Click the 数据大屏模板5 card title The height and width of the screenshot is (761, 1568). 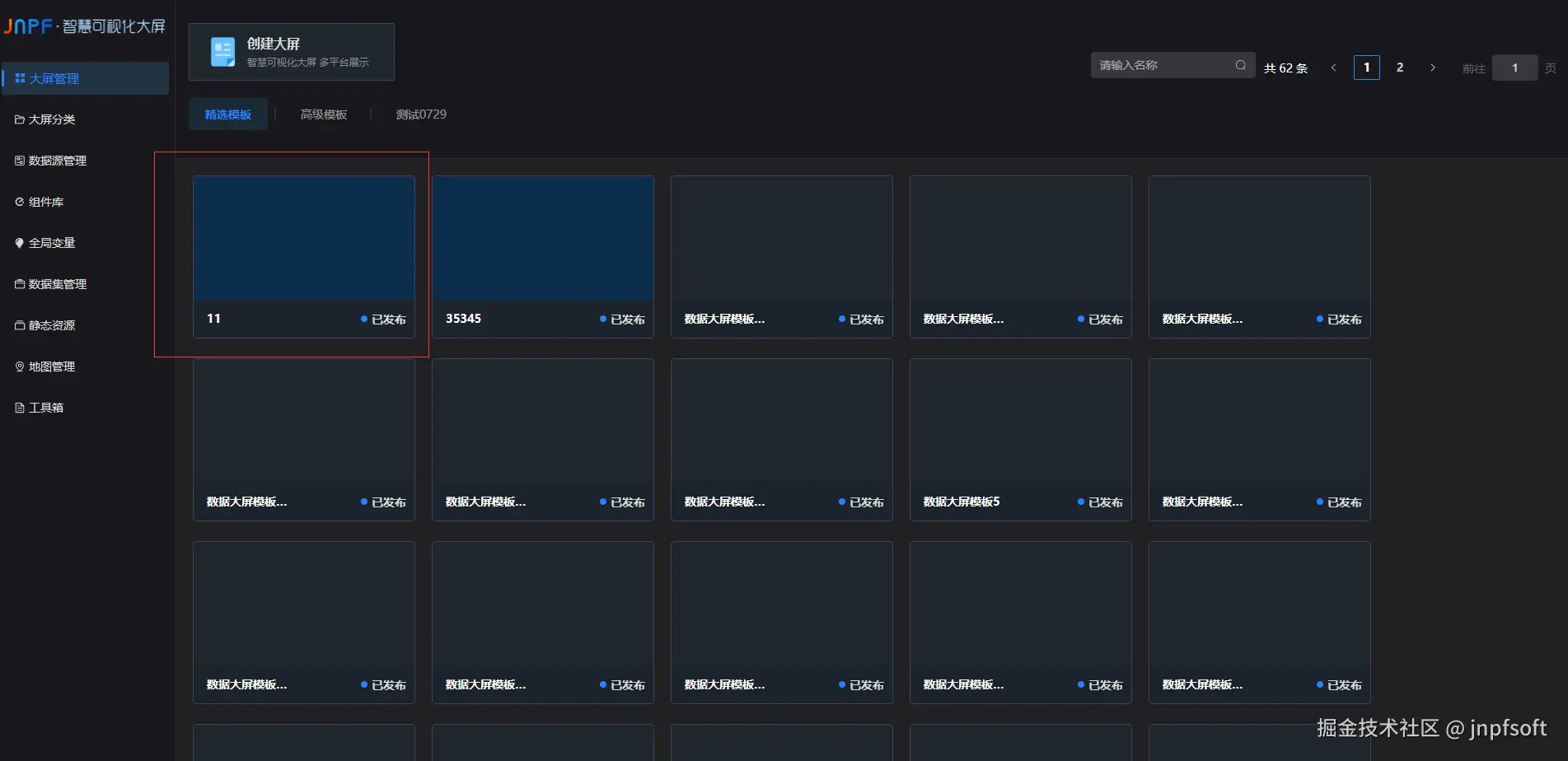click(x=962, y=502)
